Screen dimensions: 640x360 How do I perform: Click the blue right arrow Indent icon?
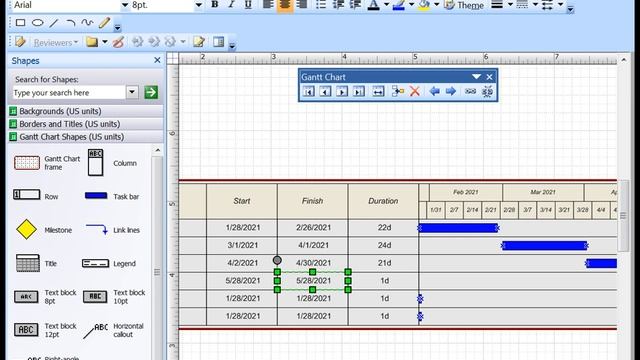(451, 91)
